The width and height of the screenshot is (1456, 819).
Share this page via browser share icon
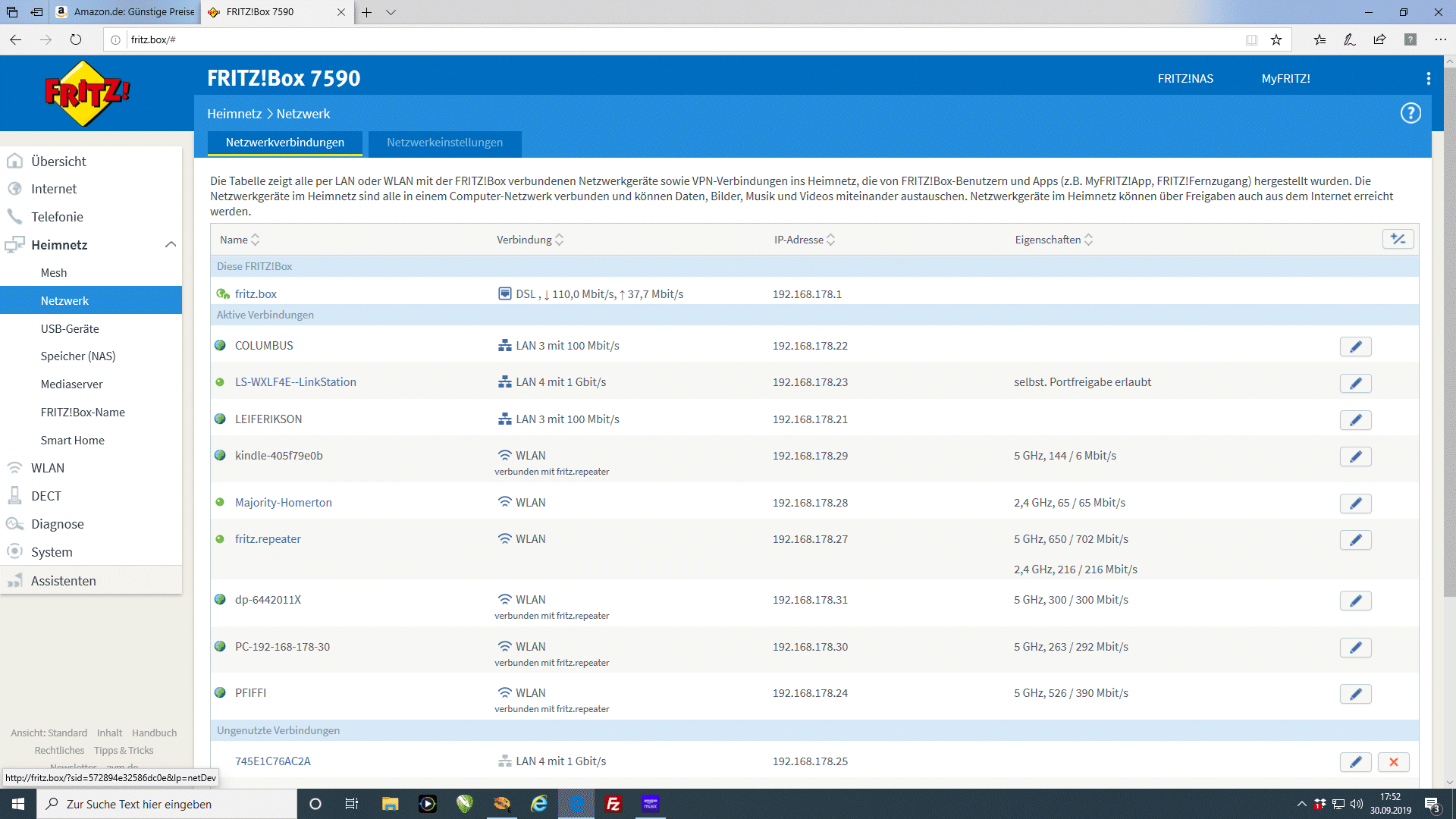[x=1379, y=39]
